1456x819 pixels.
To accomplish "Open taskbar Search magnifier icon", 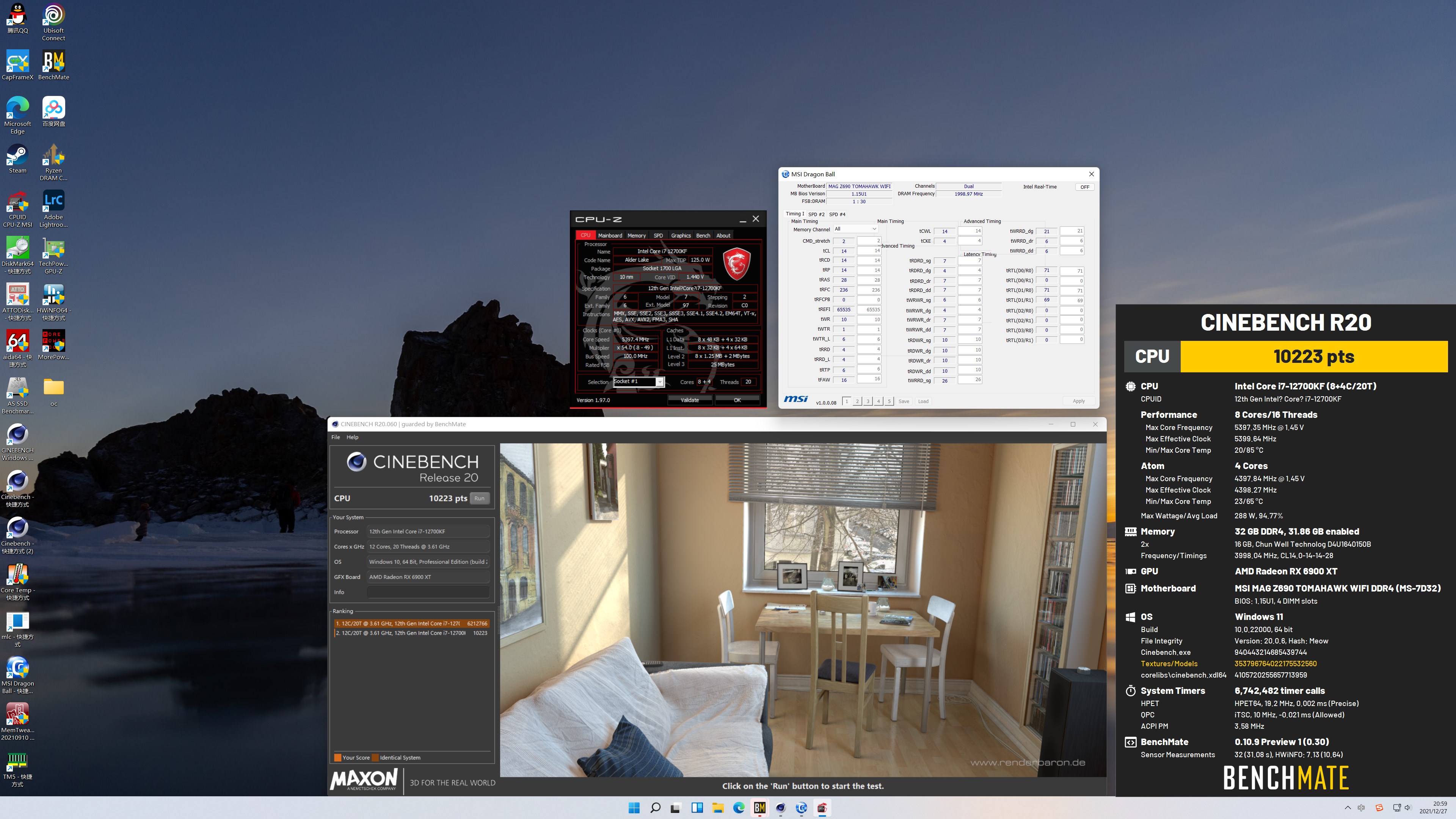I will point(655,808).
